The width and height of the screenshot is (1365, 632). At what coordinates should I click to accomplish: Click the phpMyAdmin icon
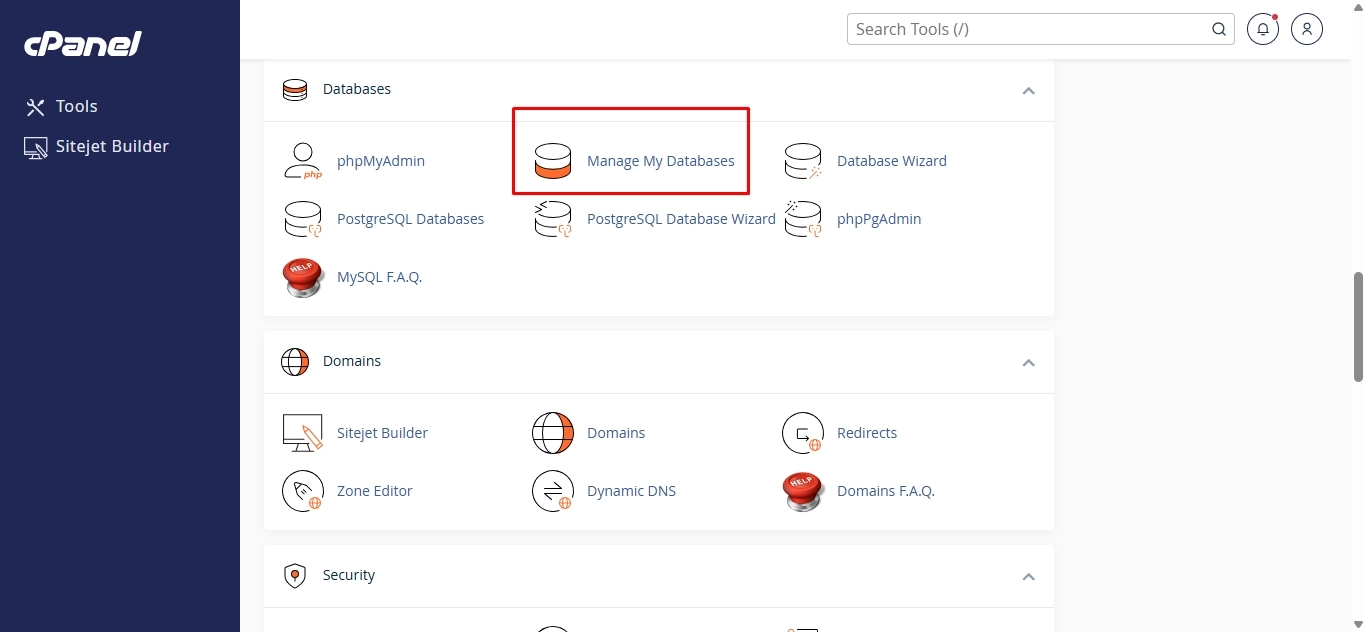(x=303, y=161)
